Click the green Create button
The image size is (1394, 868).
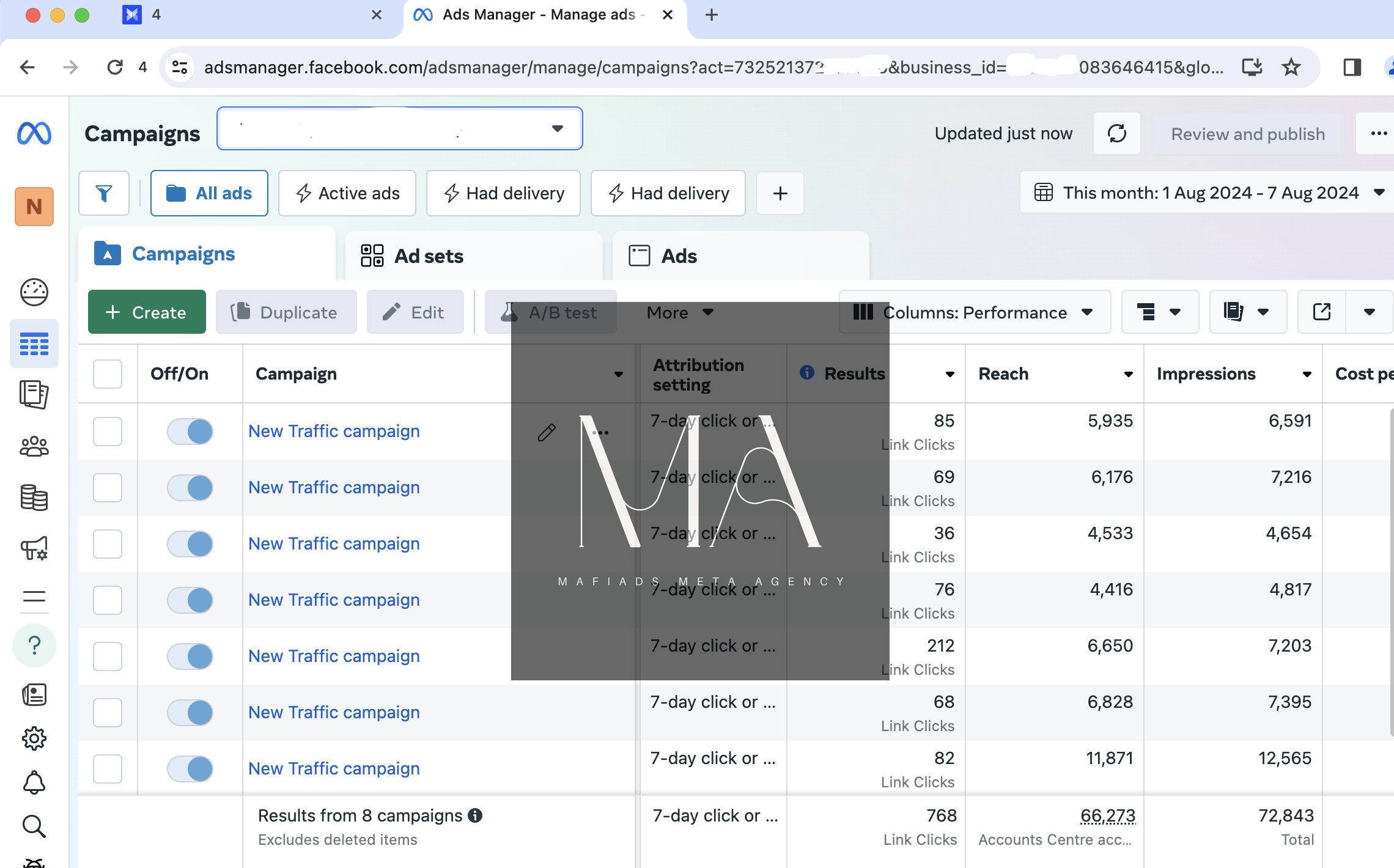click(147, 312)
